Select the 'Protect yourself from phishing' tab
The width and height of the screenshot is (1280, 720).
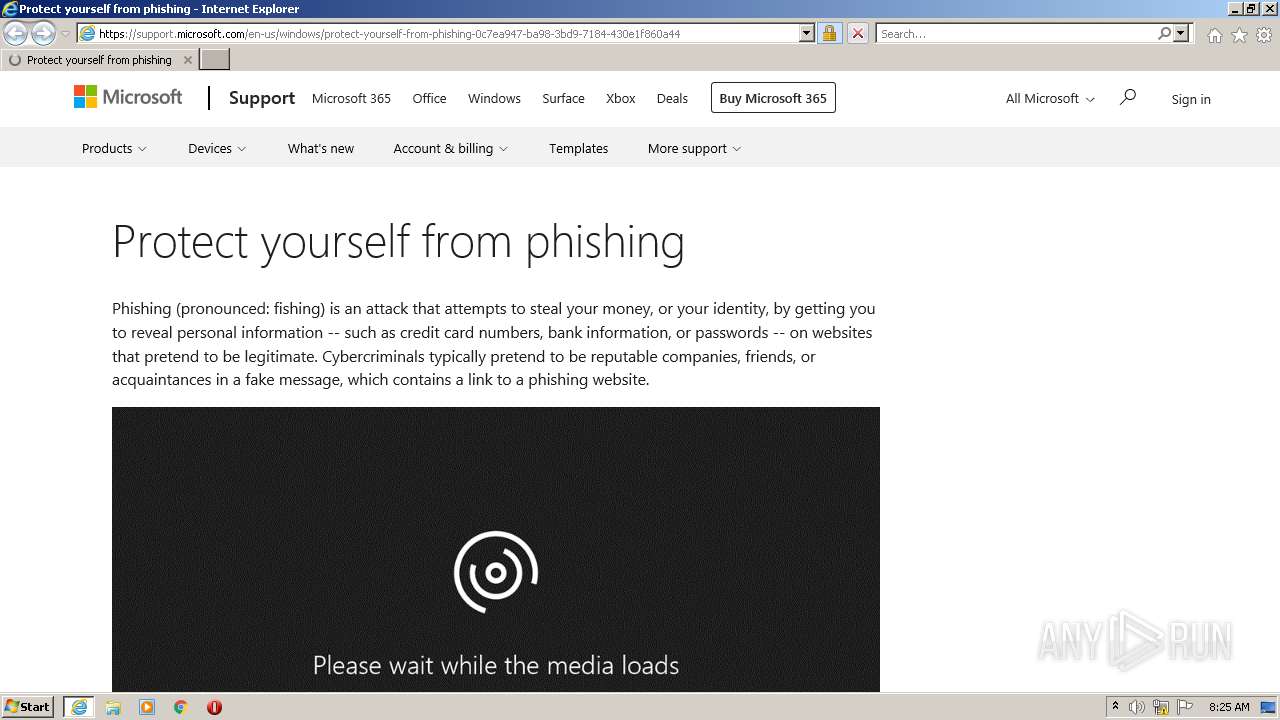coord(98,60)
